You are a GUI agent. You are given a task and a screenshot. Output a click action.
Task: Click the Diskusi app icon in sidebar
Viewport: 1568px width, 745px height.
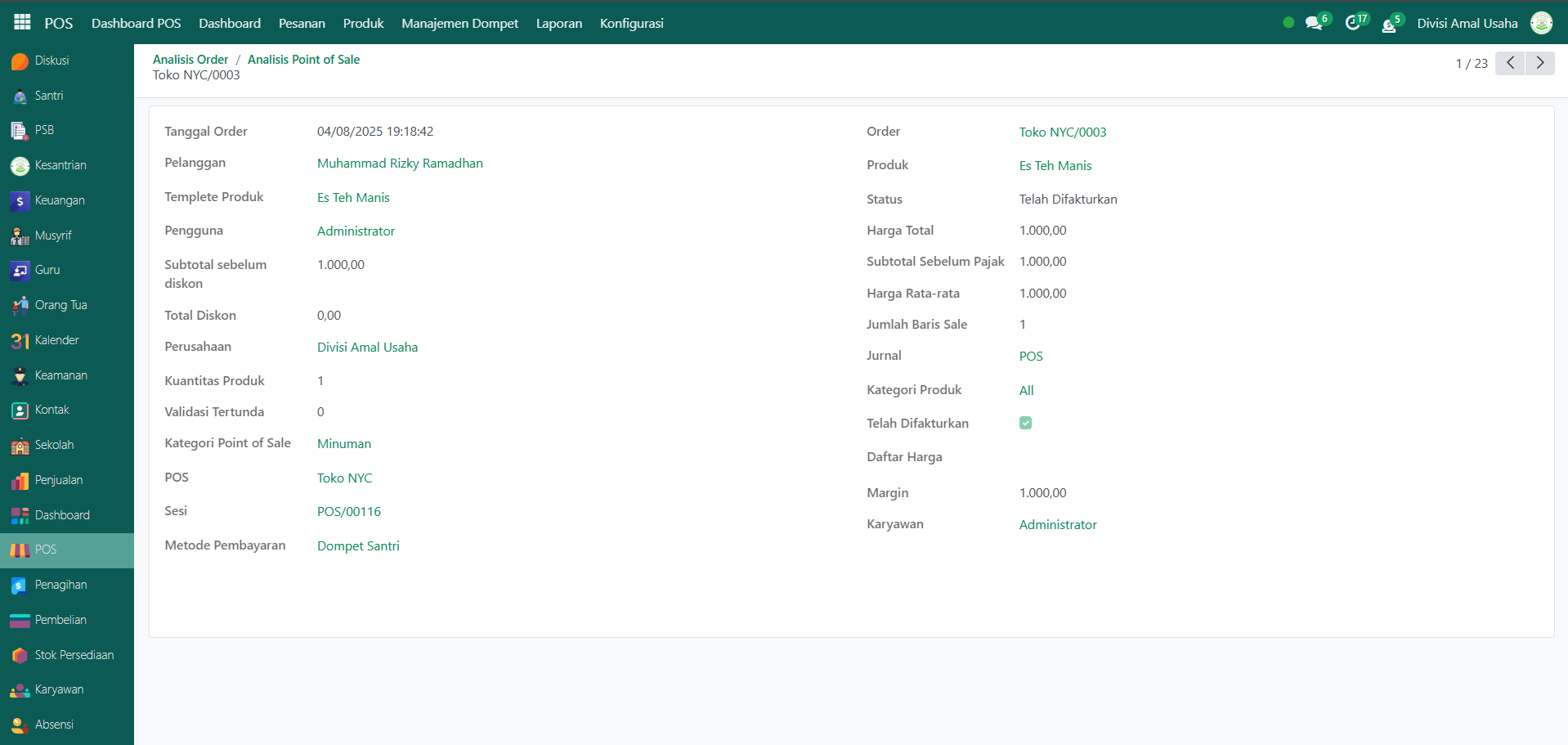20,61
